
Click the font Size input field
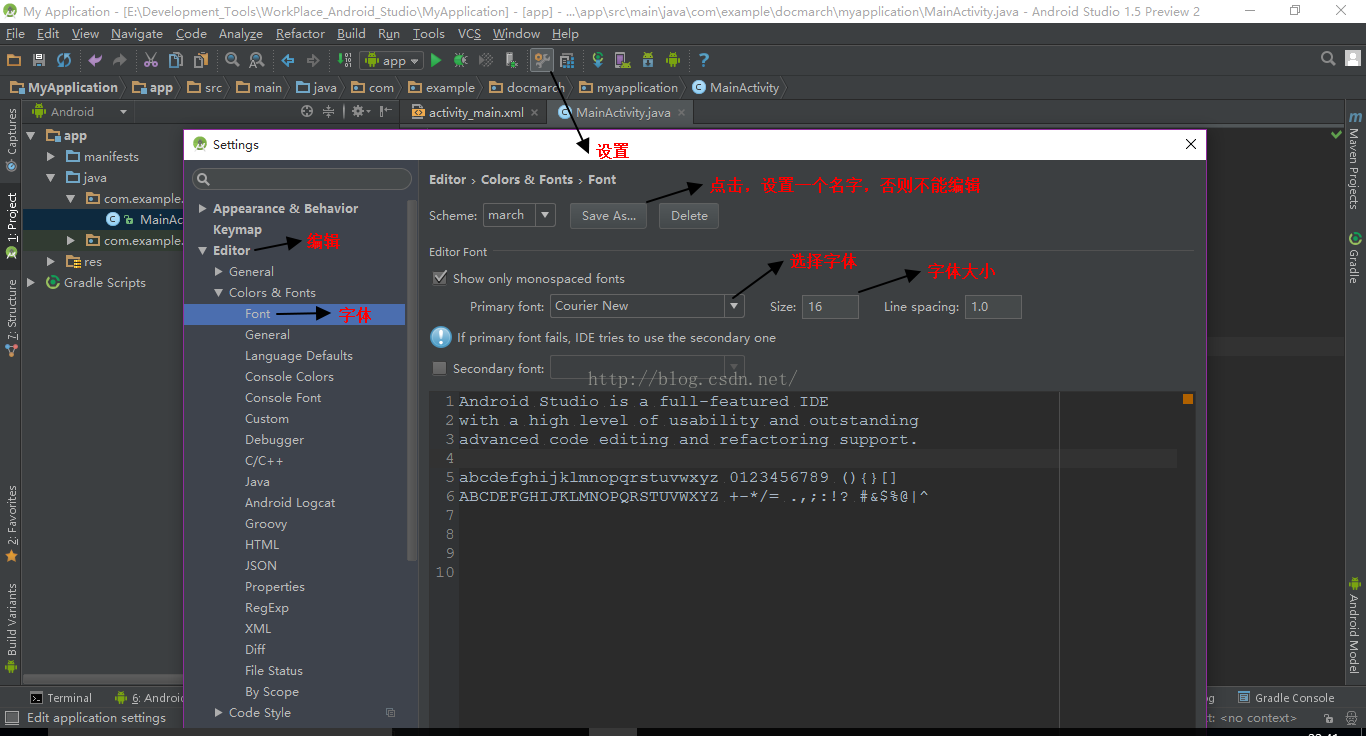(x=830, y=307)
